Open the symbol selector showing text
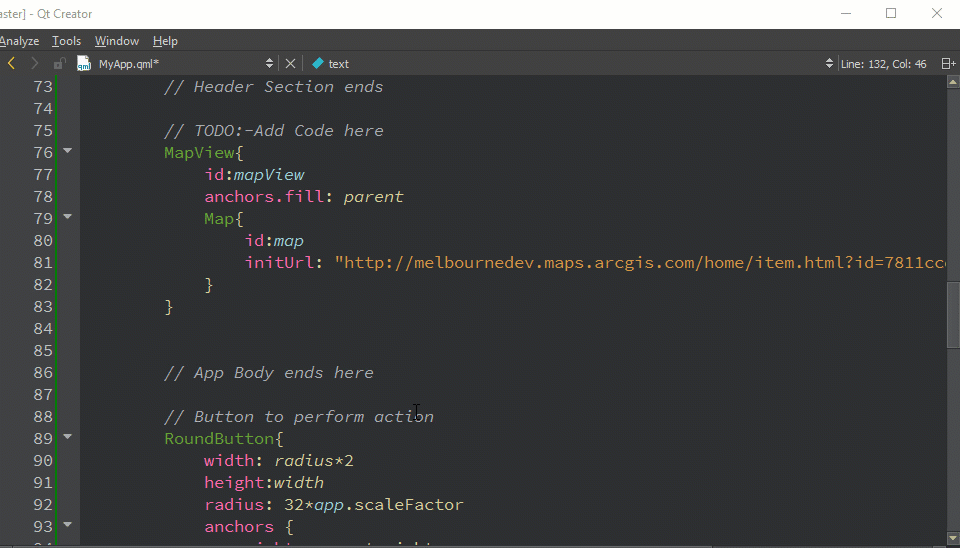This screenshot has height=548, width=960. [572, 64]
